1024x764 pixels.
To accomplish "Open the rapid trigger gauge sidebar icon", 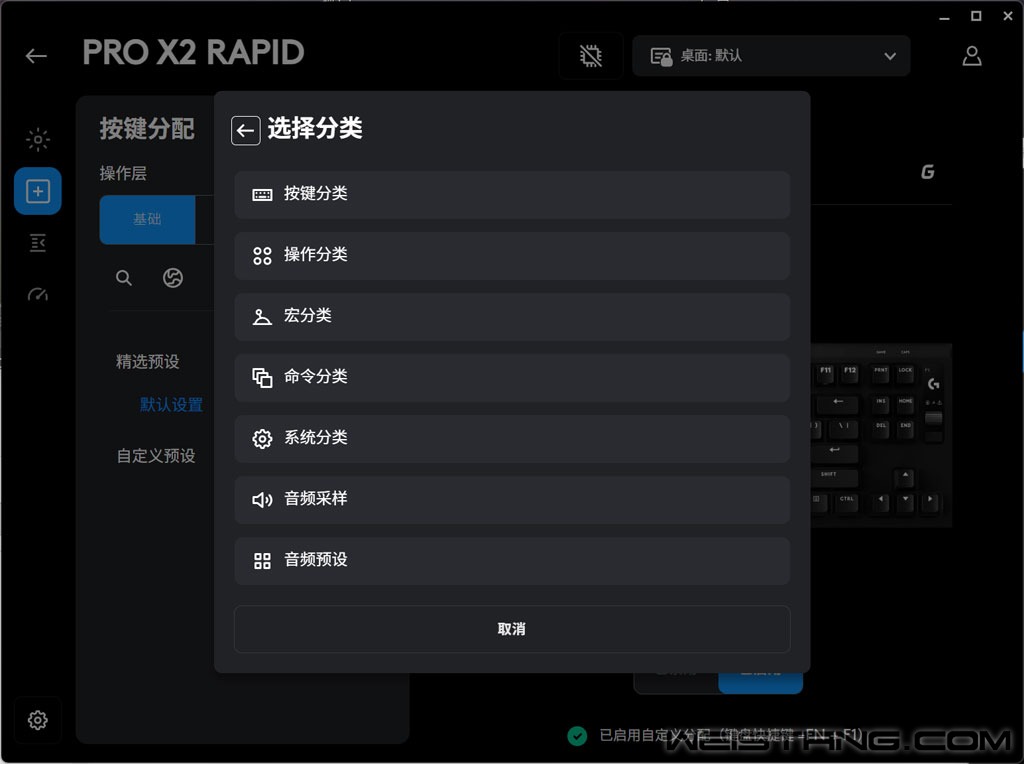I will [38, 294].
